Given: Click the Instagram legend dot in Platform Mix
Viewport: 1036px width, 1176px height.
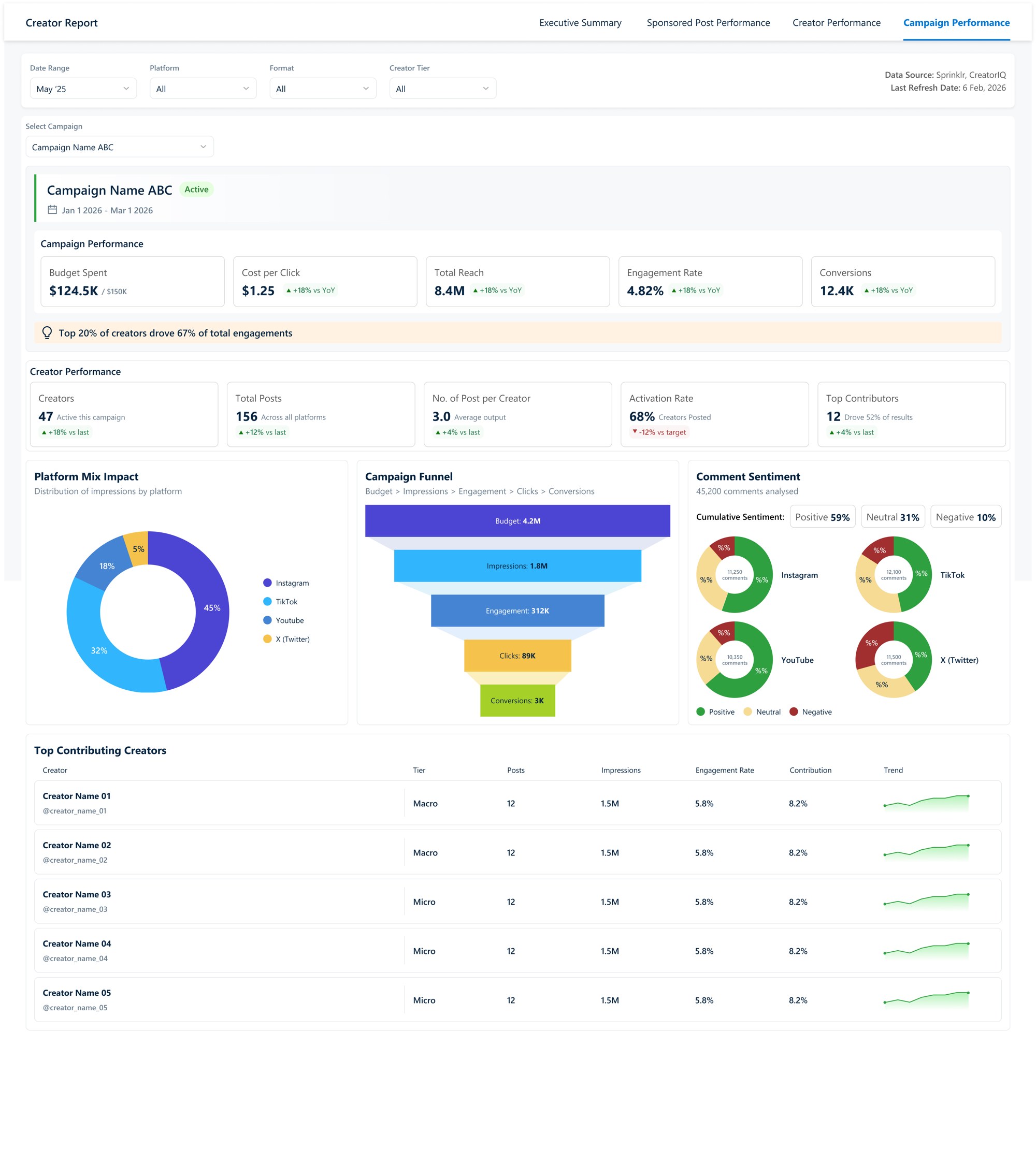Looking at the screenshot, I should pyautogui.click(x=267, y=583).
